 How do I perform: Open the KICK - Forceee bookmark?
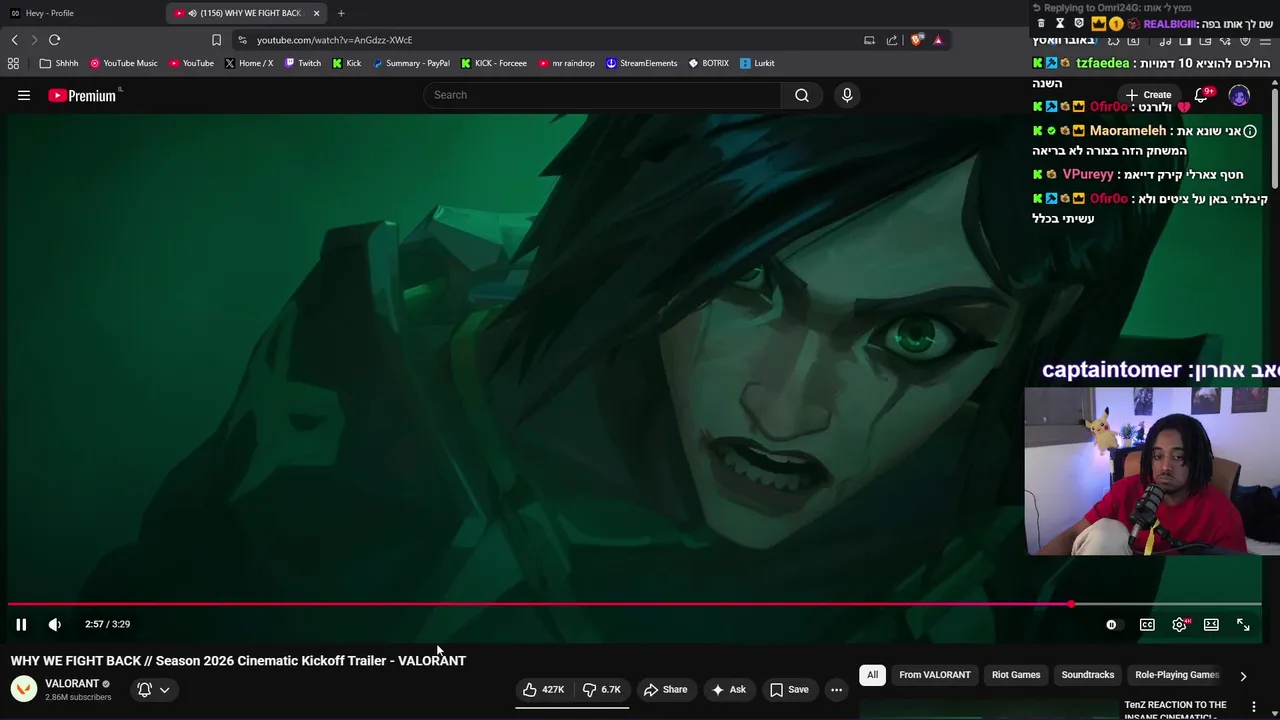click(x=494, y=63)
